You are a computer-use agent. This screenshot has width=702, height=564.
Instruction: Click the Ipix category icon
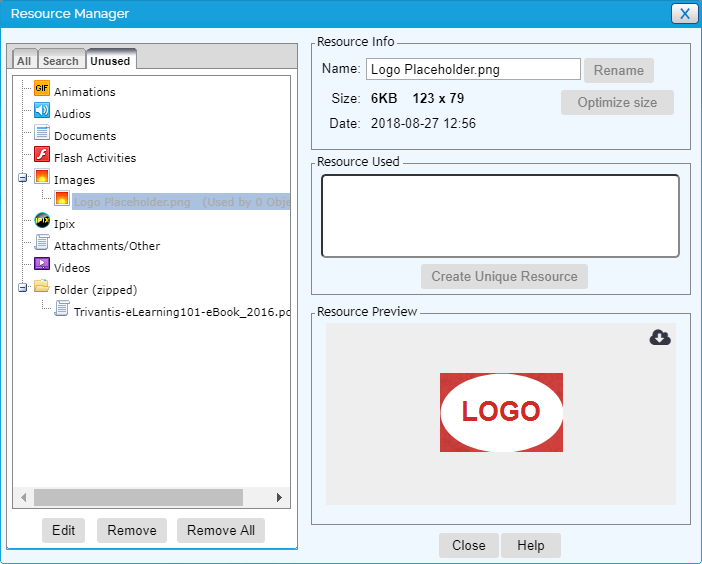coord(42,222)
